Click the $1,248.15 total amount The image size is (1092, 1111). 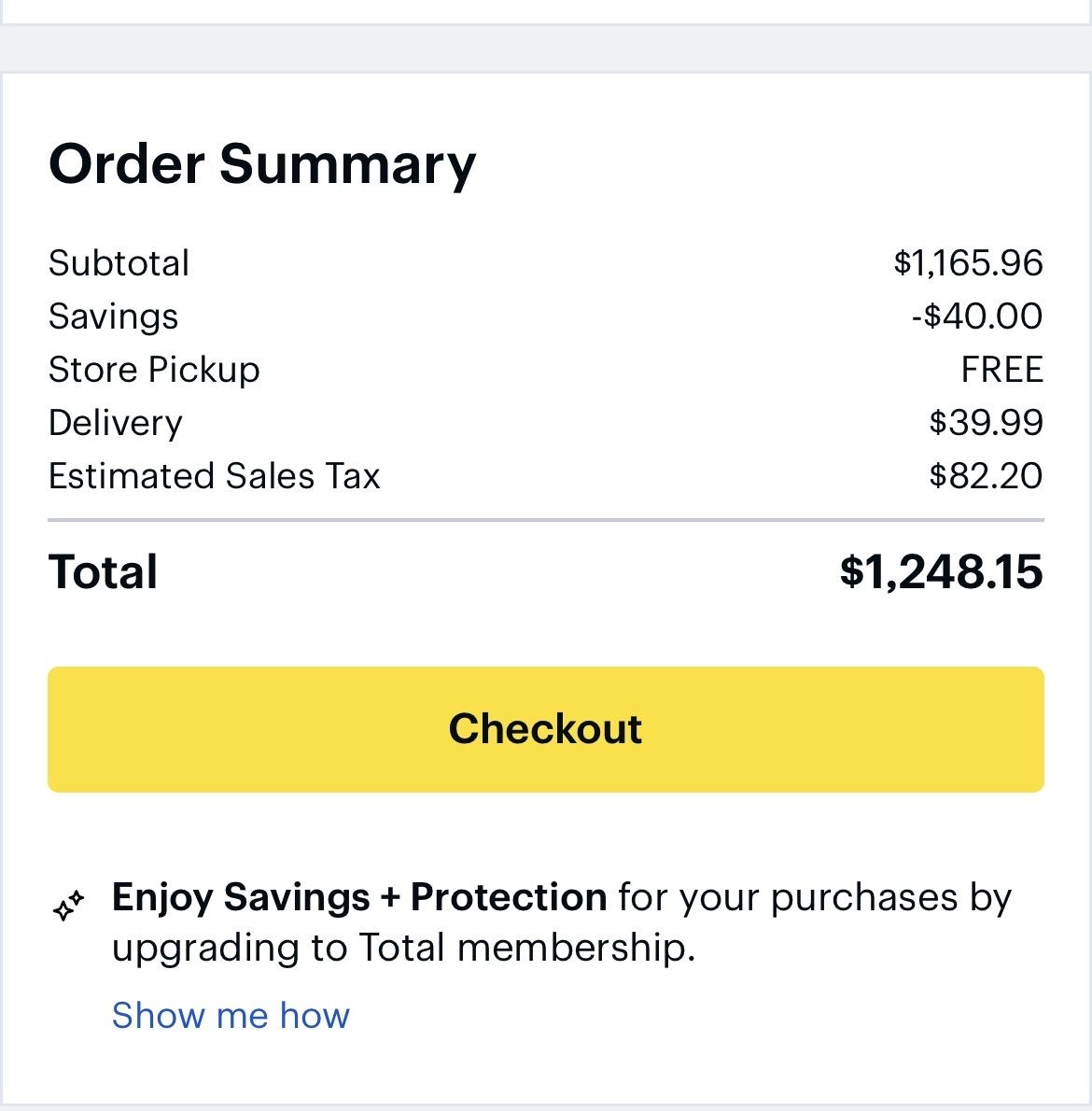click(x=941, y=571)
